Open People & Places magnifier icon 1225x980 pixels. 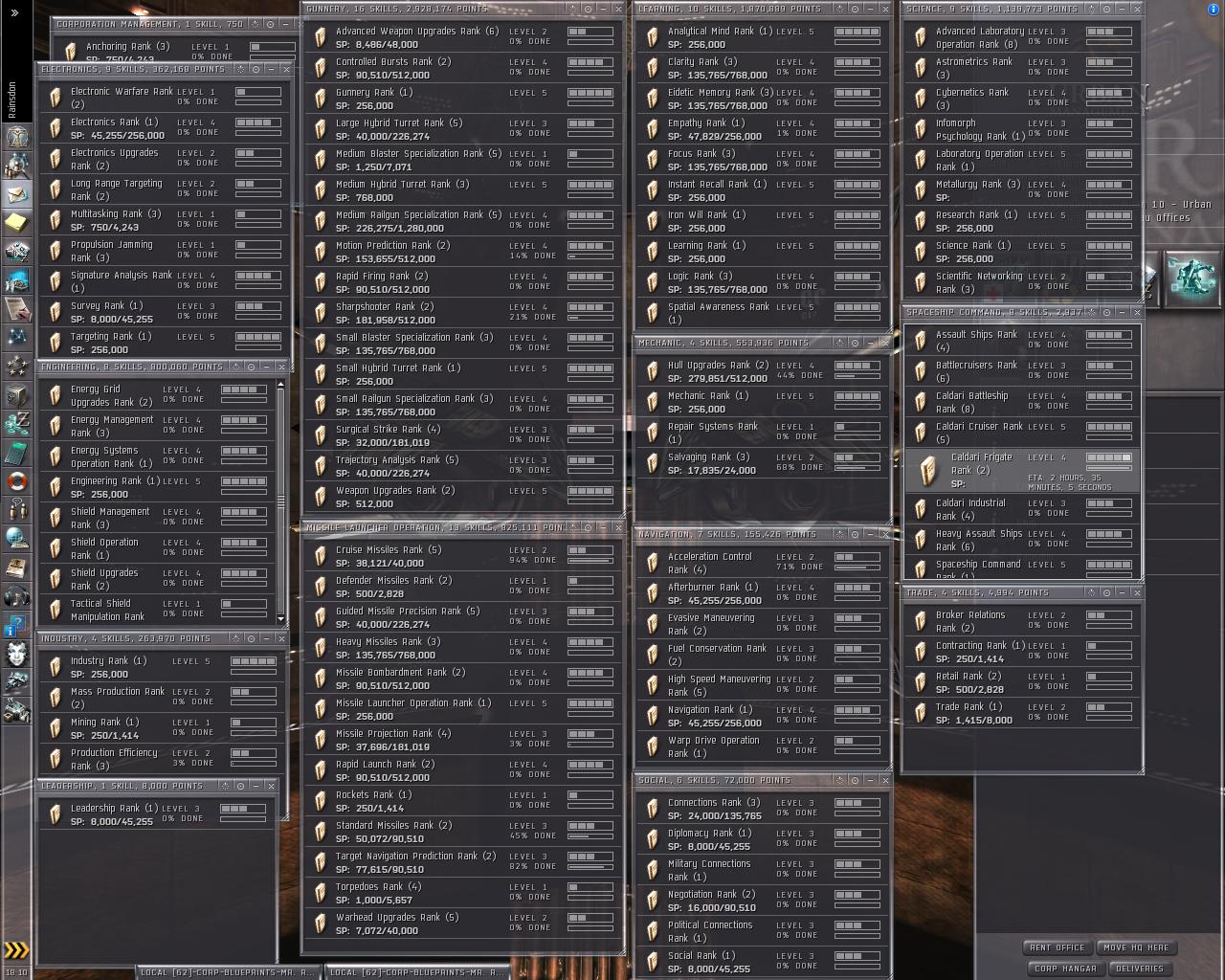17,166
